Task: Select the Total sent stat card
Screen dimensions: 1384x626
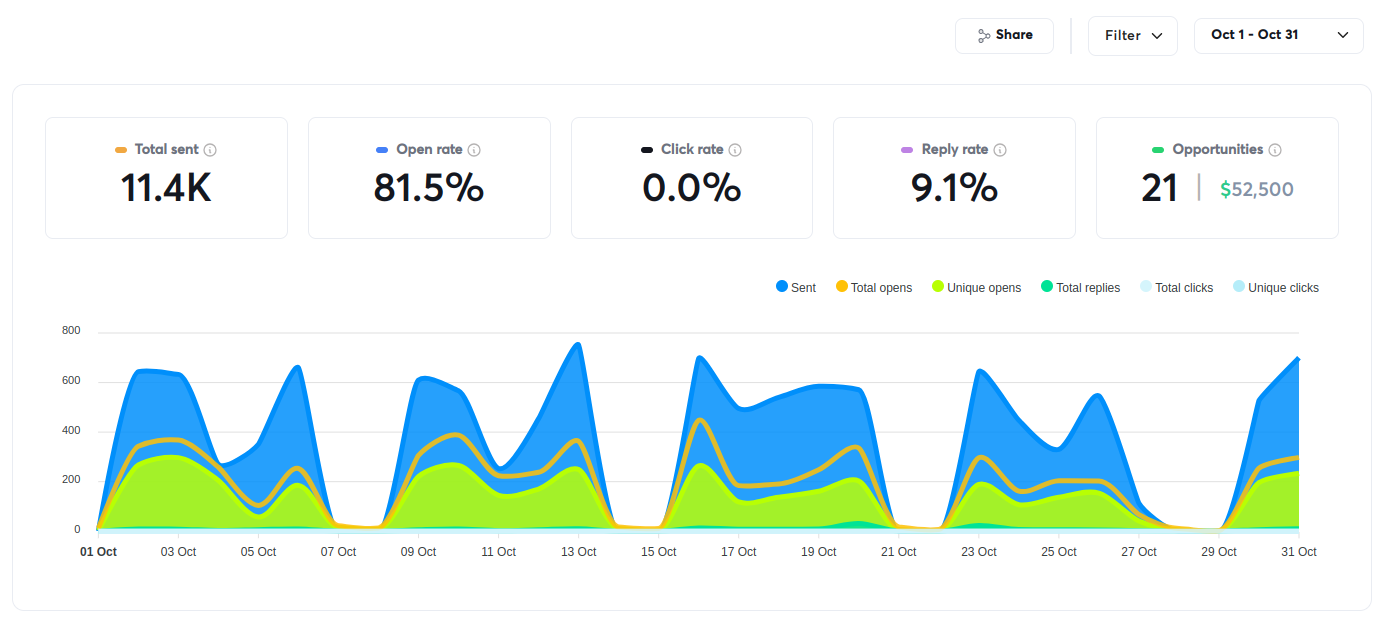Action: (166, 178)
